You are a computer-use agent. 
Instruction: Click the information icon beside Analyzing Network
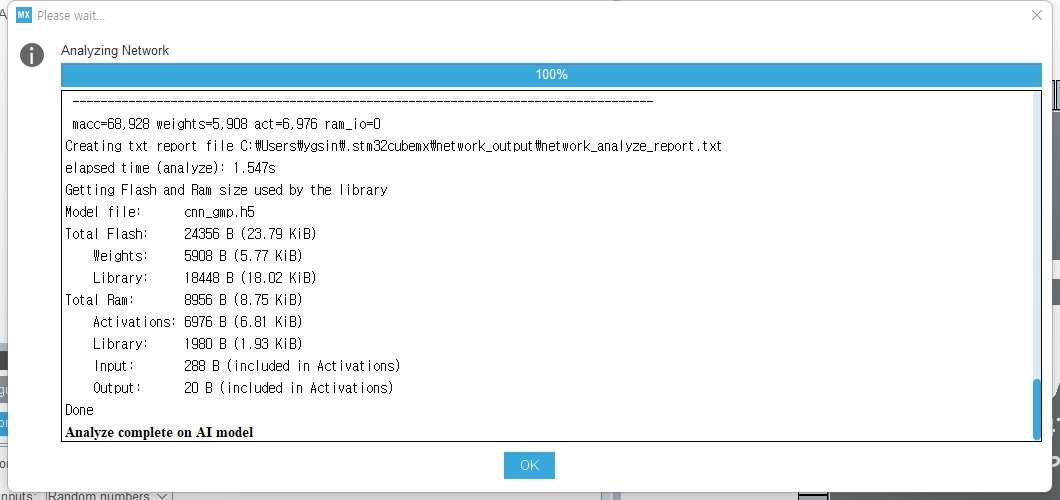click(32, 55)
